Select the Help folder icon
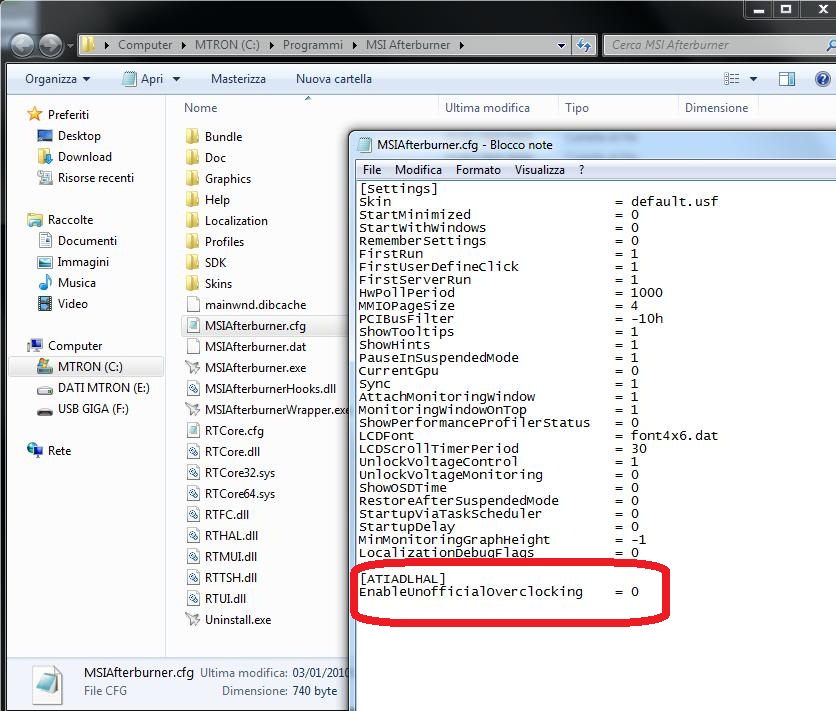This screenshot has width=836, height=711. (192, 200)
